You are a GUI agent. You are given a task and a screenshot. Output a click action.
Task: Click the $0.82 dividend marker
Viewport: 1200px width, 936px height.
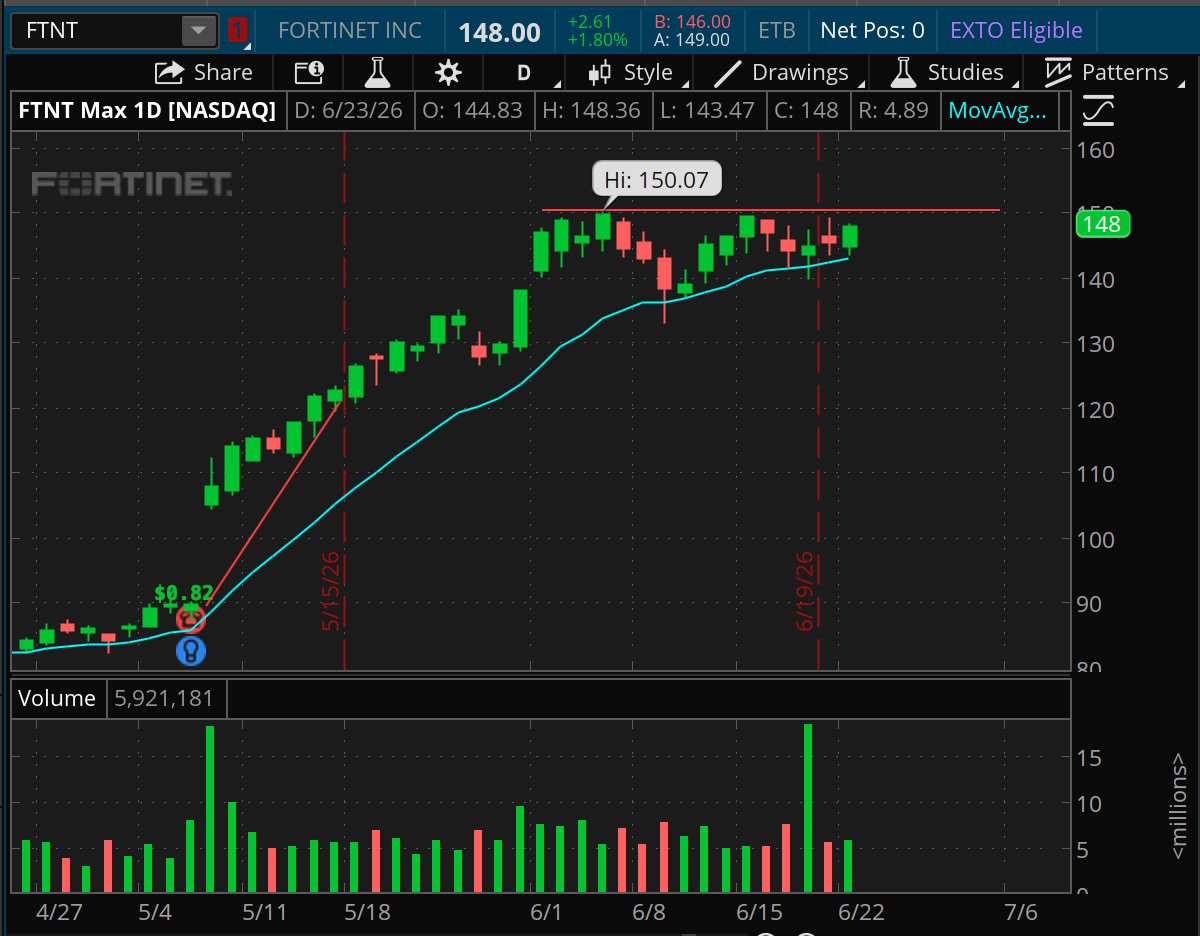(x=183, y=593)
